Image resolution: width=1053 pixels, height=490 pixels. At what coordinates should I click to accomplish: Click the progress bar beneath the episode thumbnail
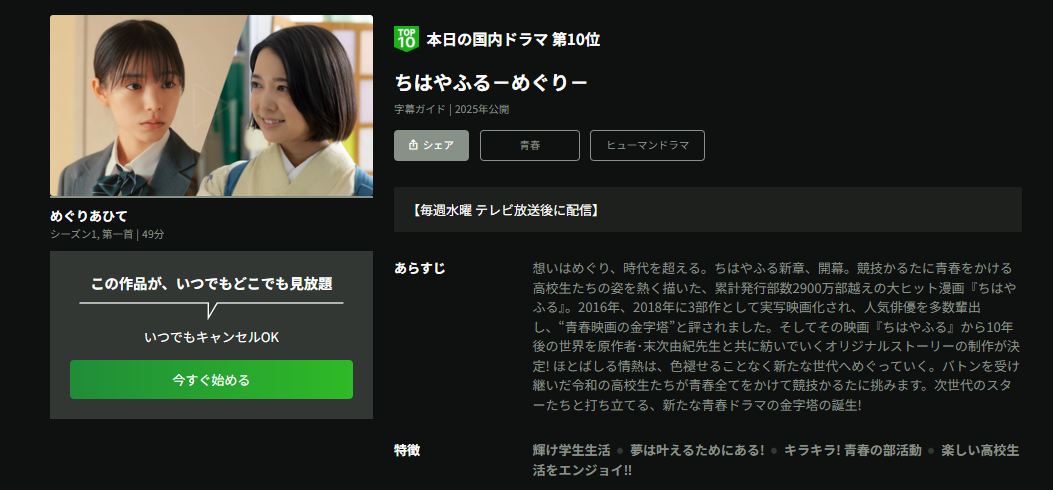pos(212,197)
